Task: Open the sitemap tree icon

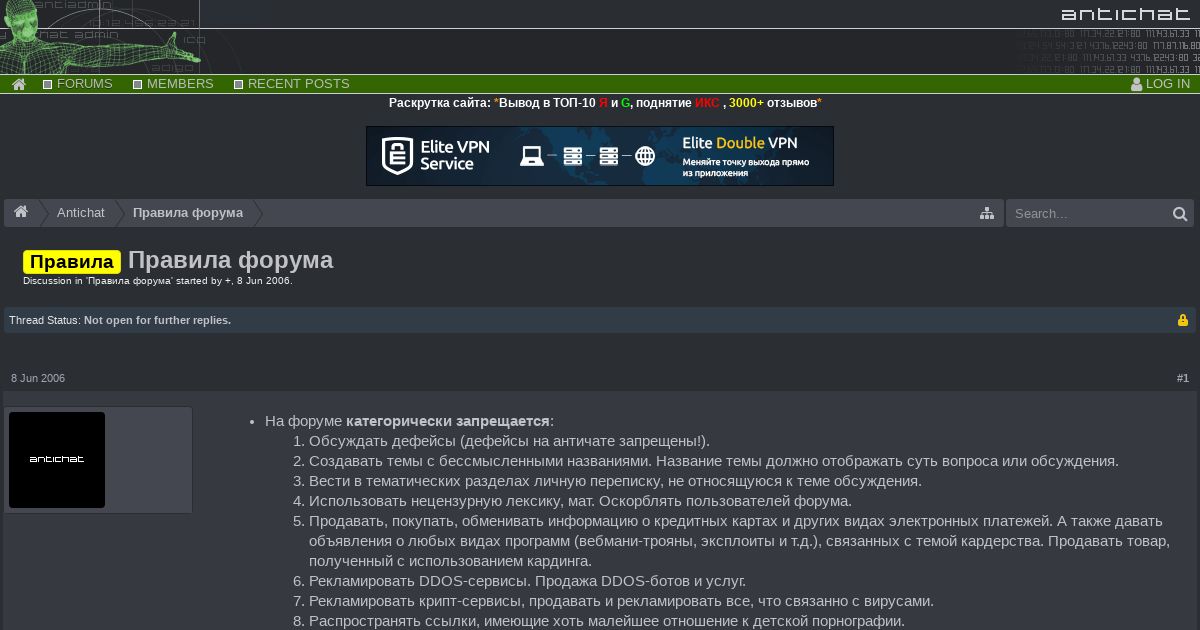Action: pos(987,213)
